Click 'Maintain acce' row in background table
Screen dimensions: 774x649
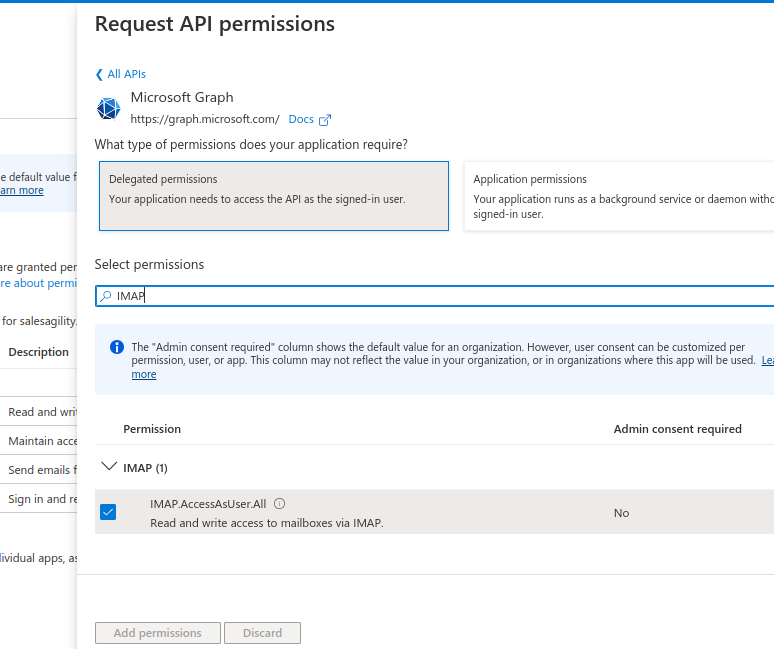click(39, 441)
